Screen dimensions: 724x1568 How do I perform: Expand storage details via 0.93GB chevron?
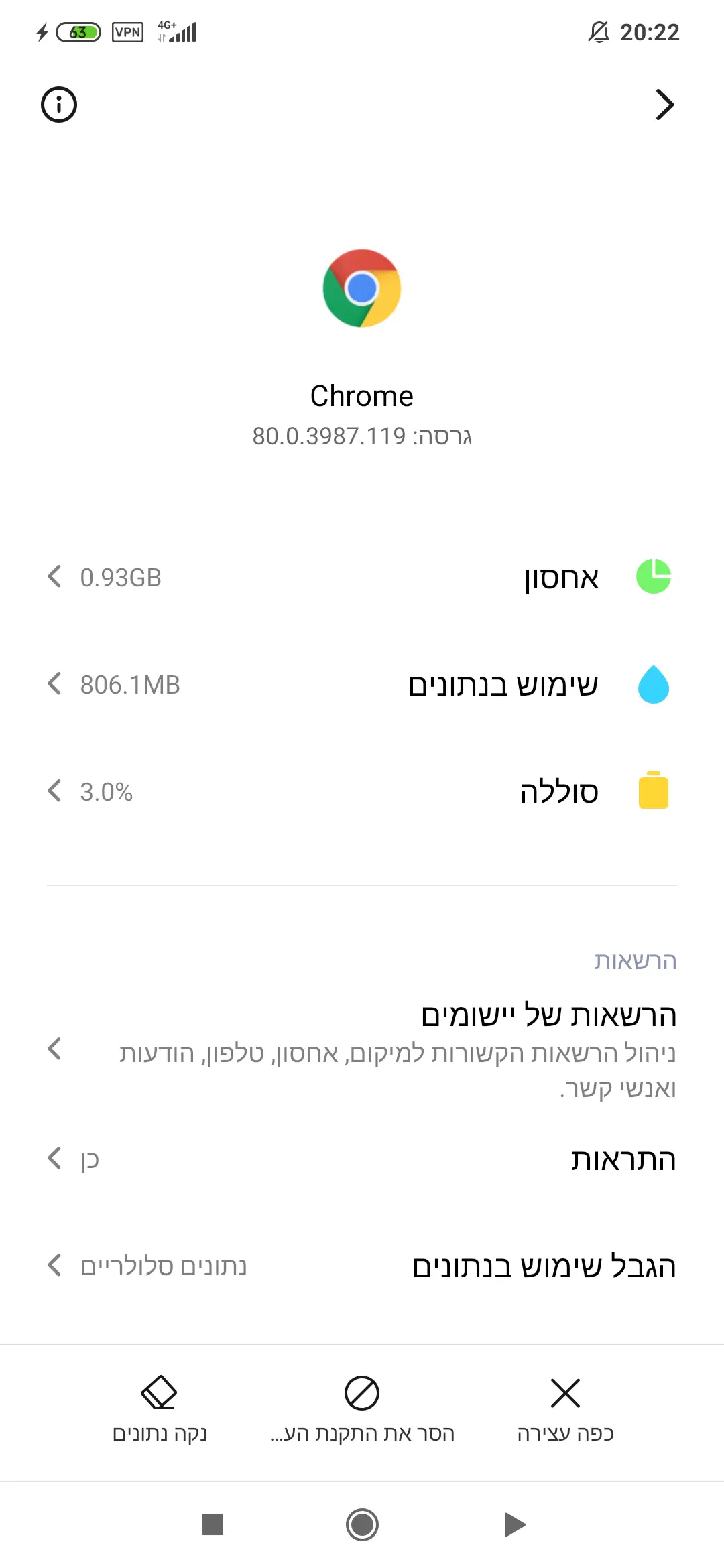[55, 576]
